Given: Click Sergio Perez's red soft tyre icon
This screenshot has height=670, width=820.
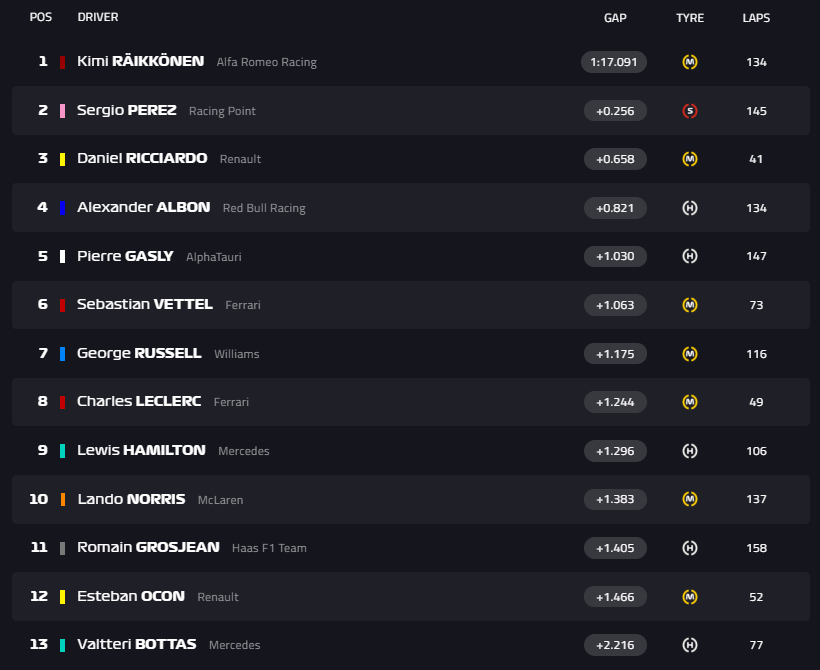Looking at the screenshot, I should click(690, 111).
